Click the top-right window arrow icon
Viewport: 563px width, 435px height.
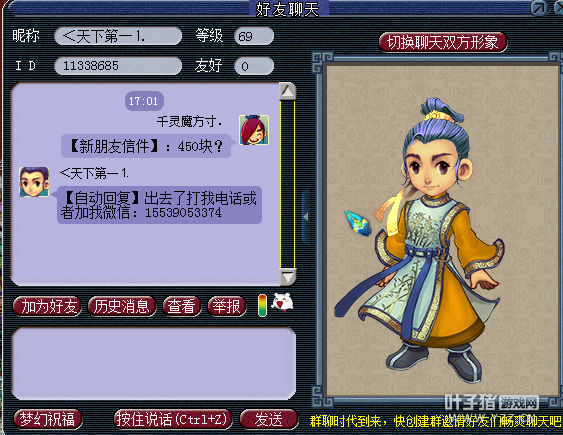(539, 8)
